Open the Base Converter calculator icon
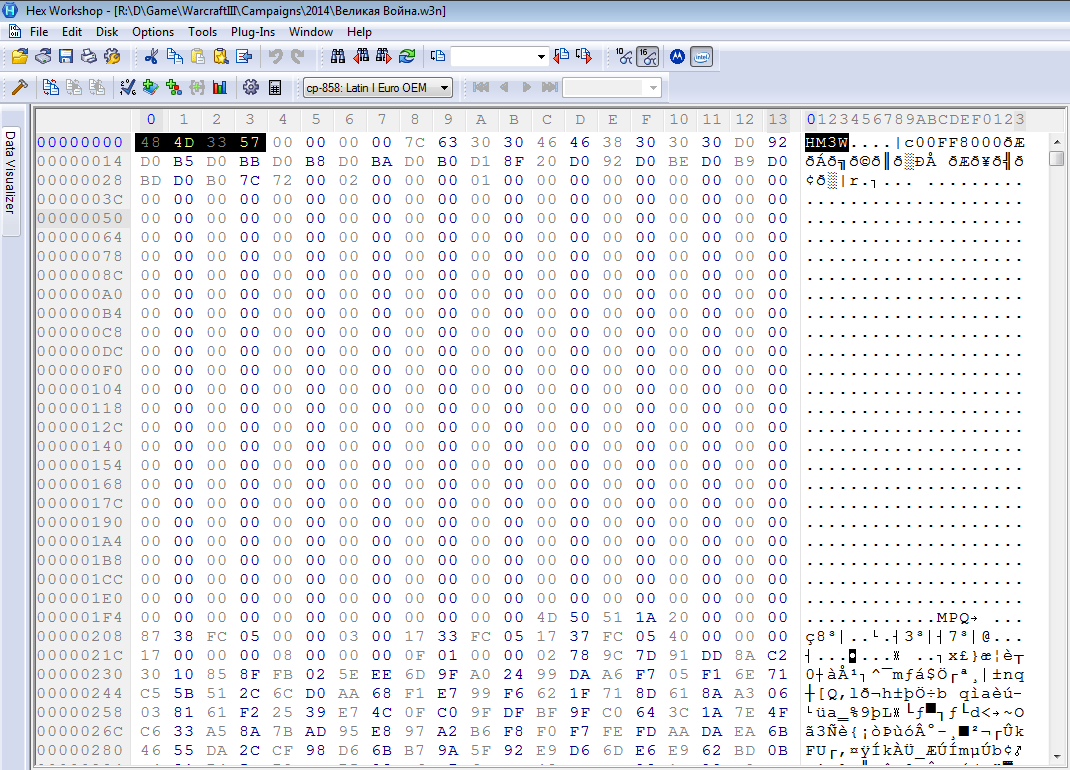This screenshot has height=770, width=1070. point(275,87)
